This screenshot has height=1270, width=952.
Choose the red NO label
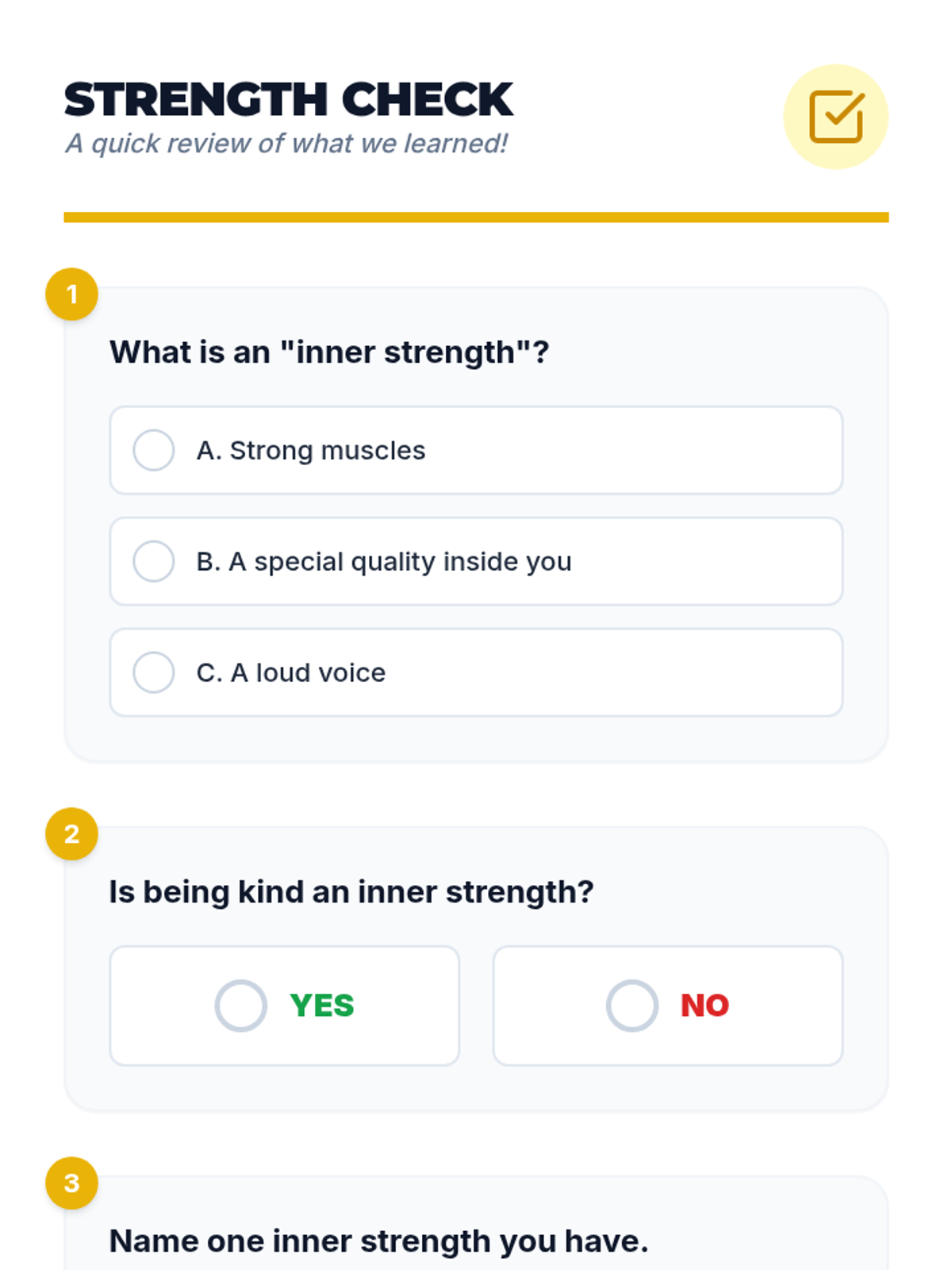(704, 1006)
